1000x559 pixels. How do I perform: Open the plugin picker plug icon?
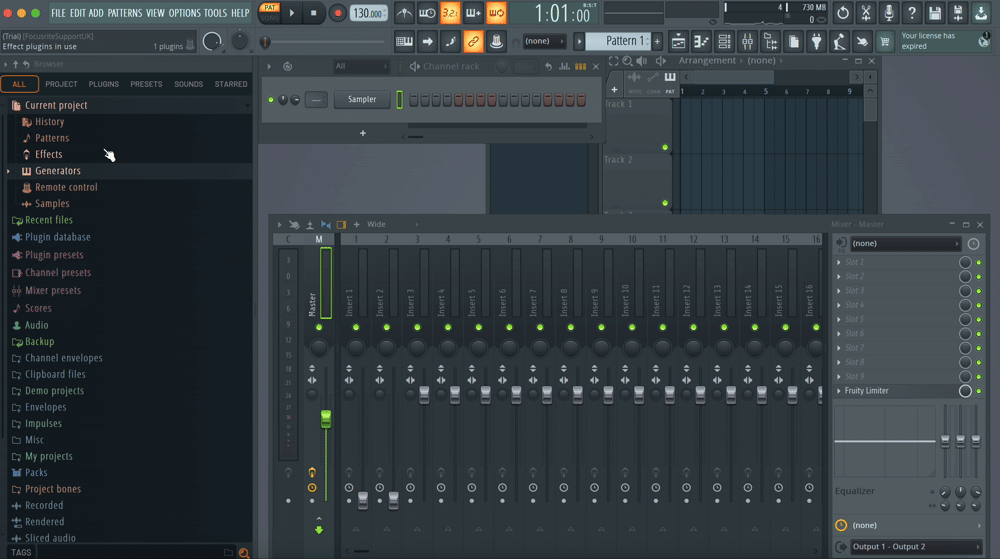coord(816,42)
